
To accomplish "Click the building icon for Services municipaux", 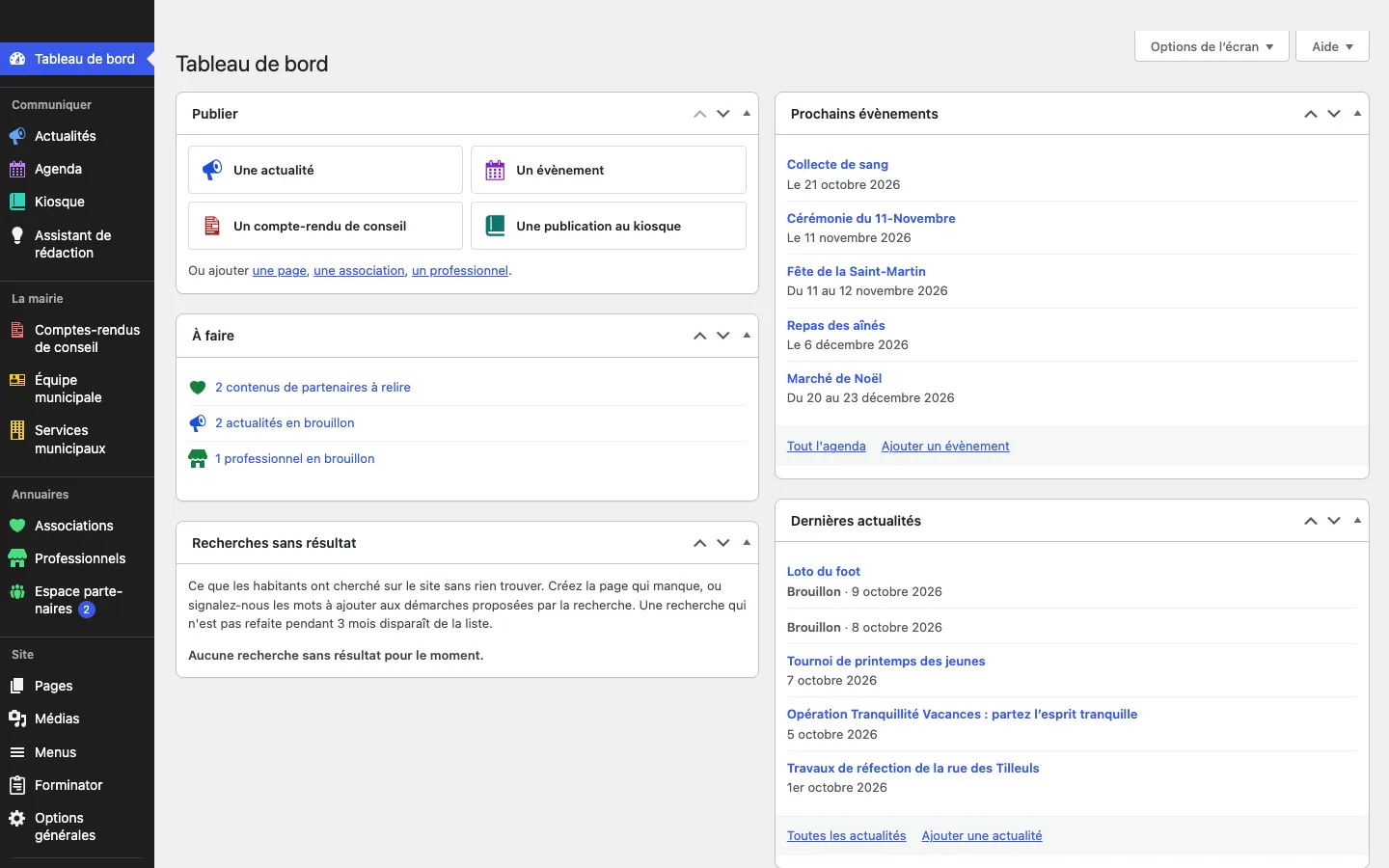I will pos(17,430).
